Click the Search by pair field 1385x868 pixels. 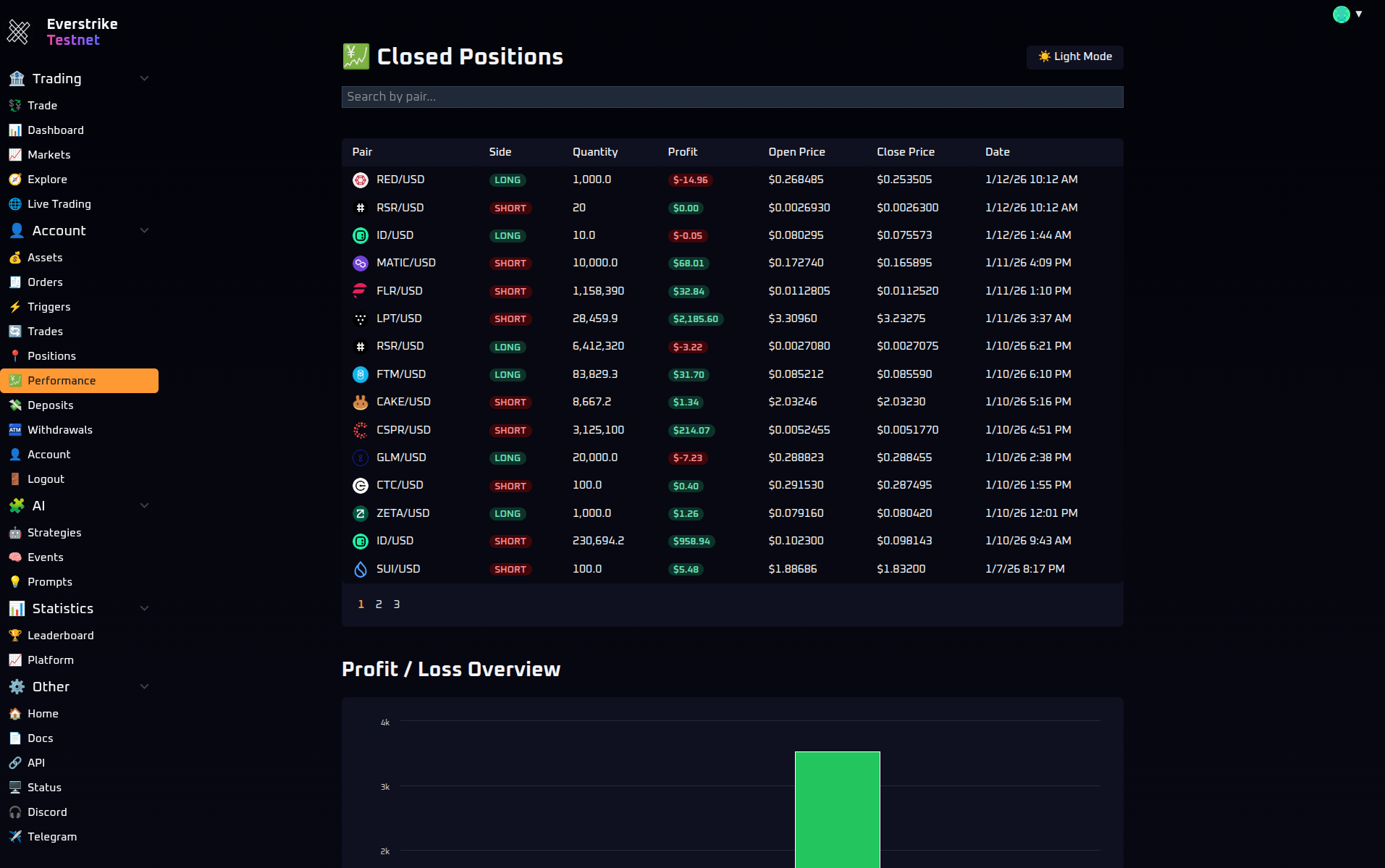(x=732, y=96)
